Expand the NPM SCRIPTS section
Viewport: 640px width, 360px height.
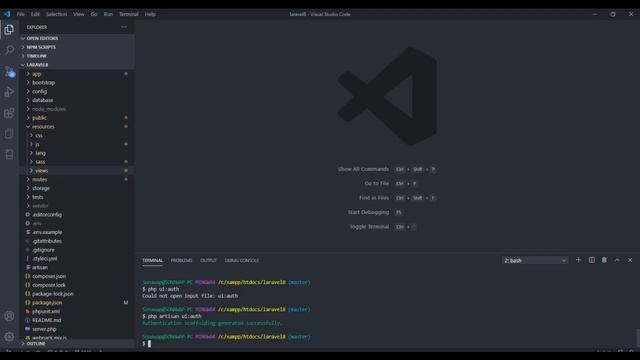[x=77, y=47]
